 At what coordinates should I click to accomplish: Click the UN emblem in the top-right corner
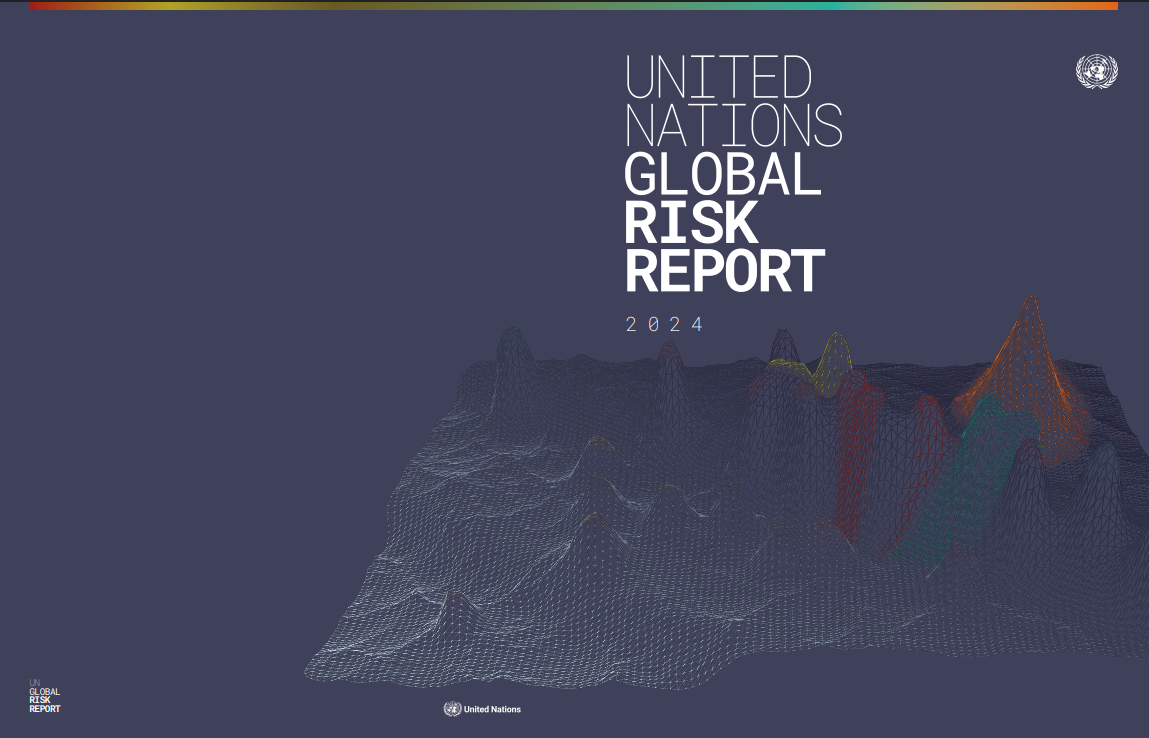pos(1096,71)
